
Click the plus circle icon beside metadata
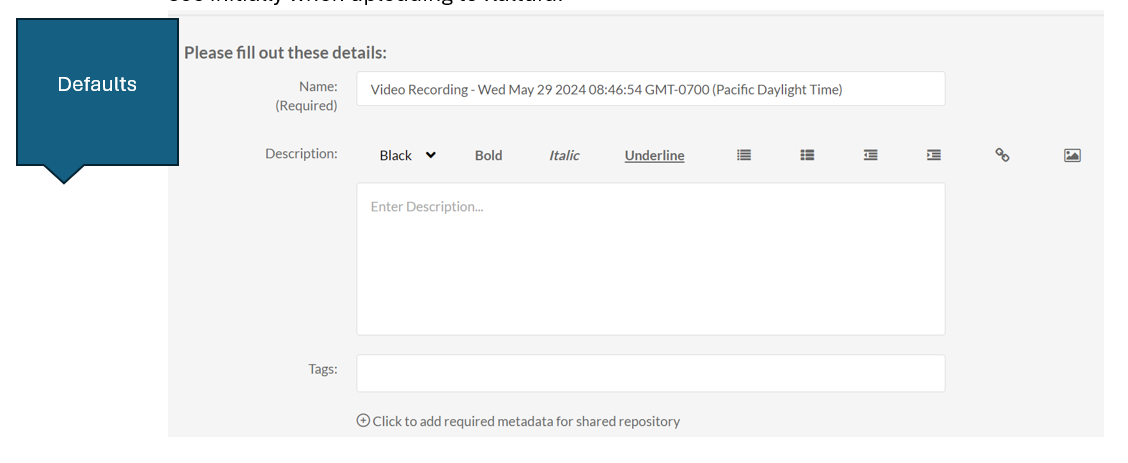(x=363, y=421)
